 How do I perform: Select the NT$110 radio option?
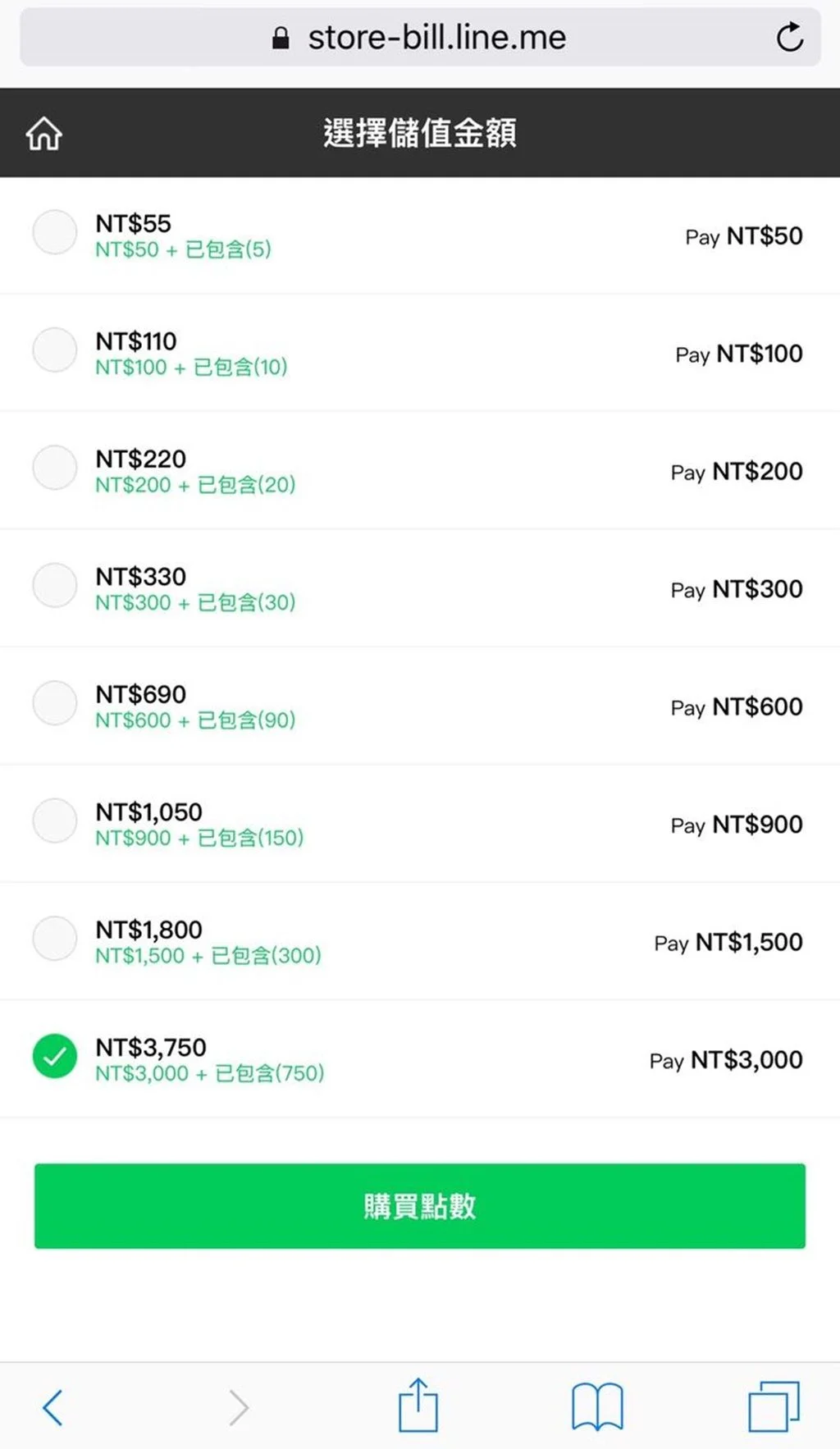tap(55, 350)
